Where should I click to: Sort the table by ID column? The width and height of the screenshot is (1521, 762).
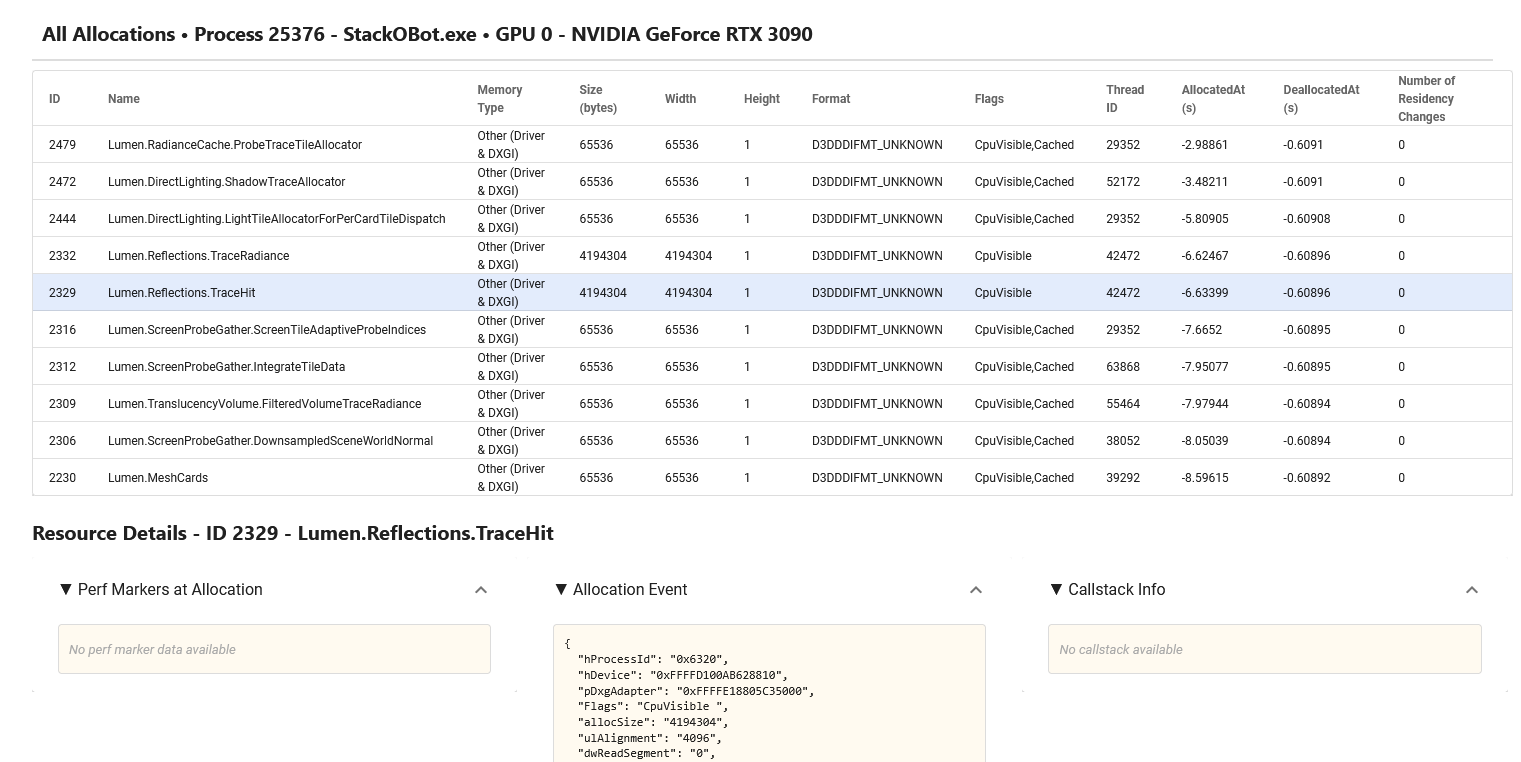tap(54, 98)
